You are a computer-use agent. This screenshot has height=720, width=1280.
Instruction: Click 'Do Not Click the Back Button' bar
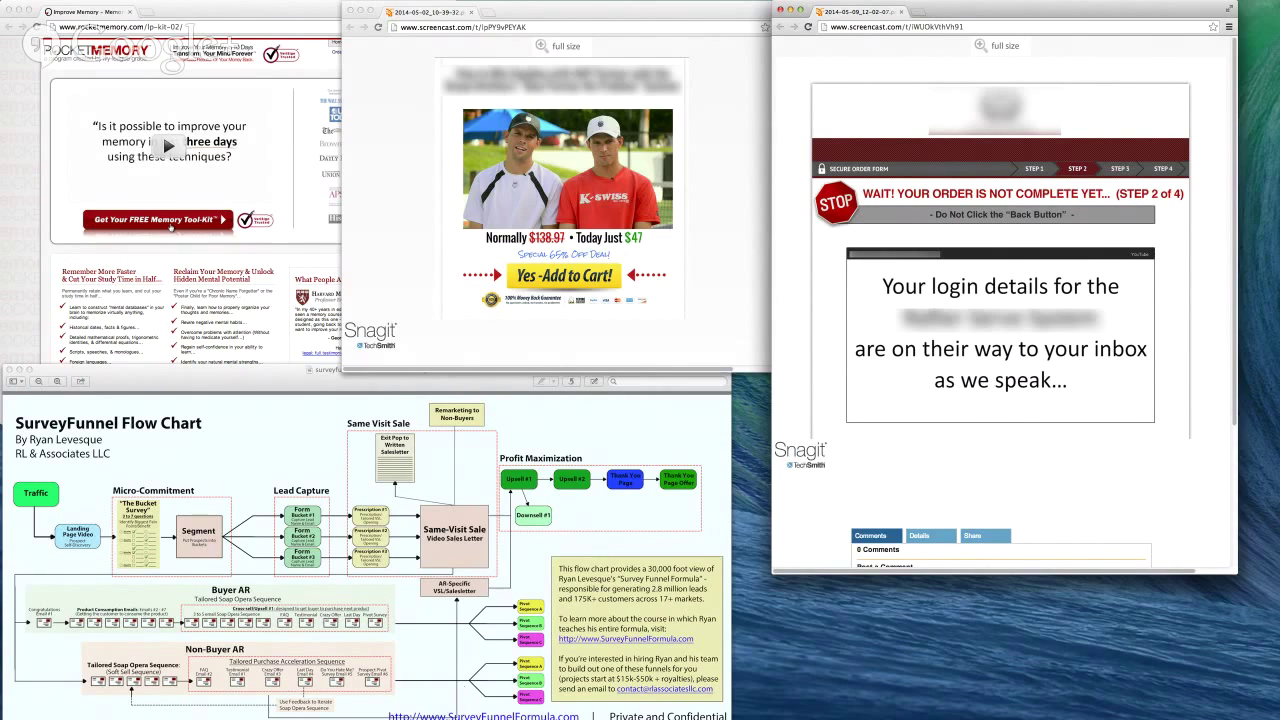click(x=1001, y=215)
